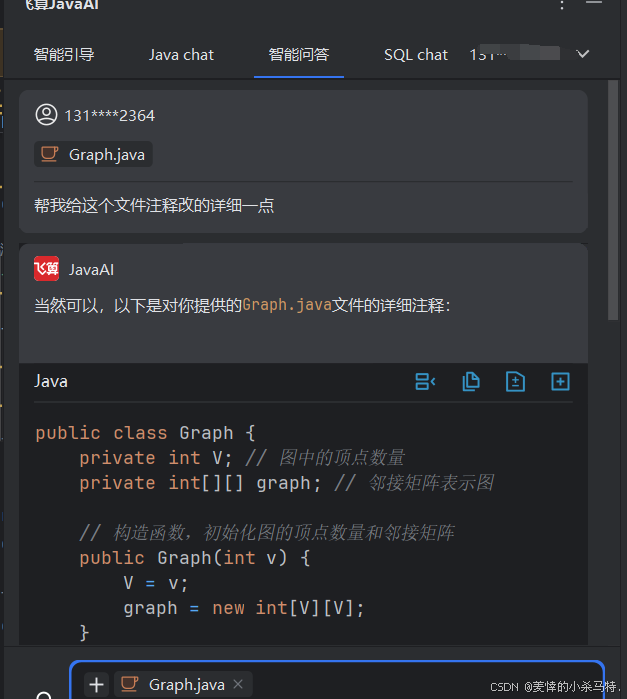Screen dimensions: 627x699
Task: Click the user avatar icon
Action: [x=46, y=115]
